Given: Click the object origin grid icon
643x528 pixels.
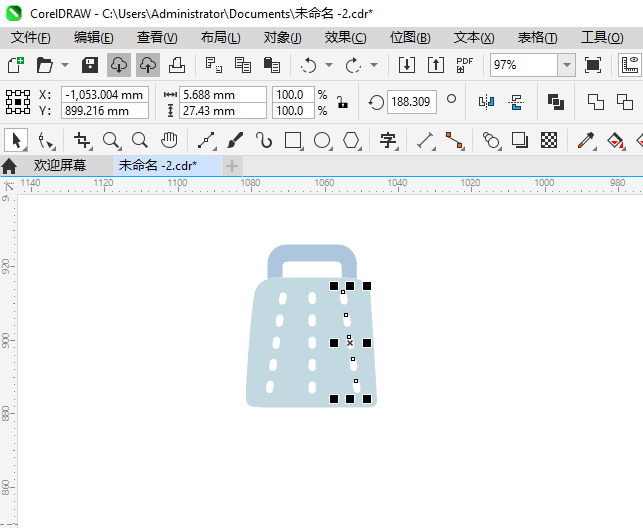Looking at the screenshot, I should [18, 102].
